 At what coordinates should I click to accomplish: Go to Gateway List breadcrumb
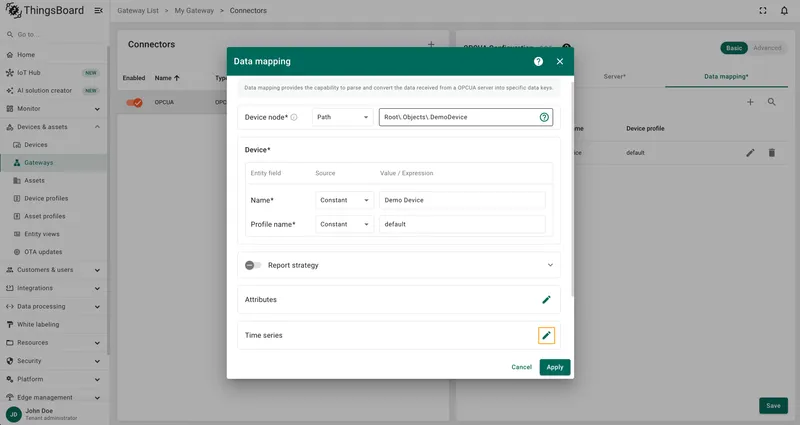[x=138, y=10]
